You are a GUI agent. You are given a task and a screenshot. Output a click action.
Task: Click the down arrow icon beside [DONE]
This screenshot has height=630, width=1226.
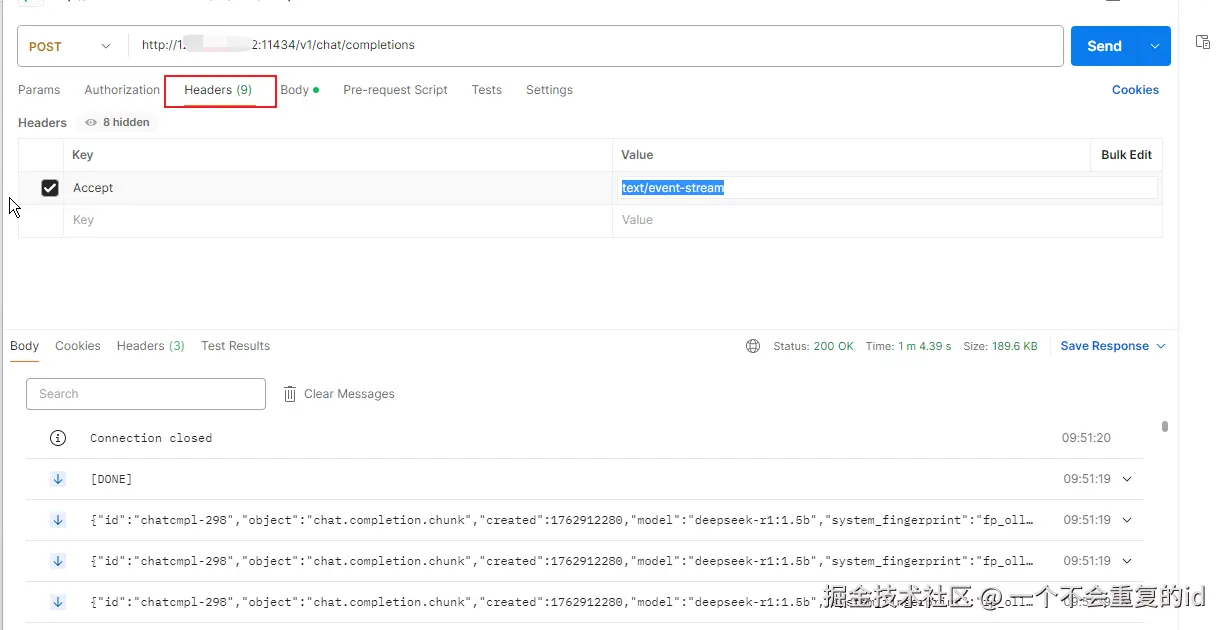[x=58, y=479]
